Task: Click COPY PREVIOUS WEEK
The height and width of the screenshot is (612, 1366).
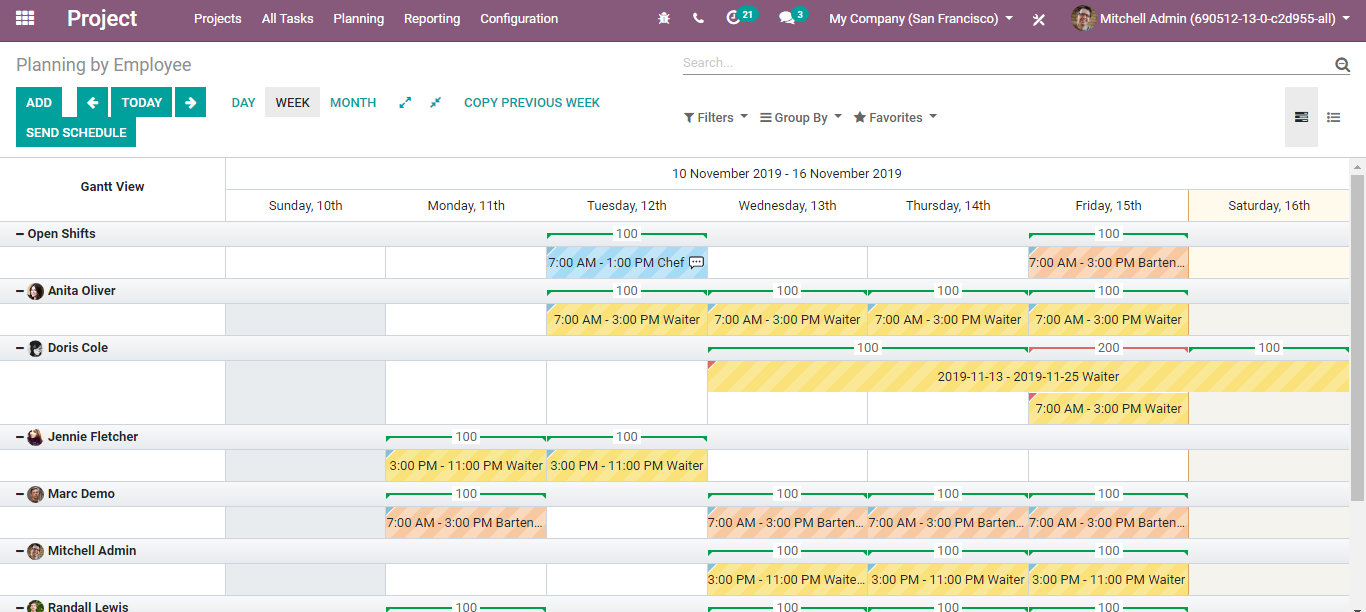Action: click(532, 102)
